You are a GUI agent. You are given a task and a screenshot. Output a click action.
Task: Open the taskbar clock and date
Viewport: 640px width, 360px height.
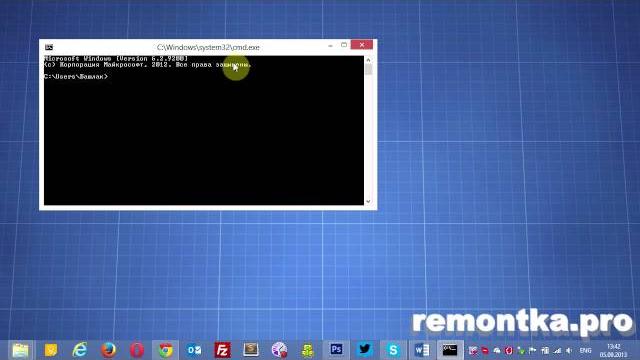[613, 351]
